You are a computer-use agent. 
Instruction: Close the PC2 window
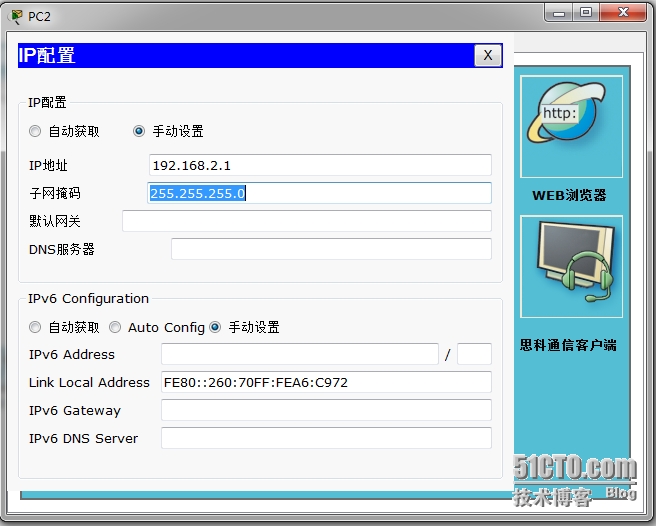click(x=623, y=13)
